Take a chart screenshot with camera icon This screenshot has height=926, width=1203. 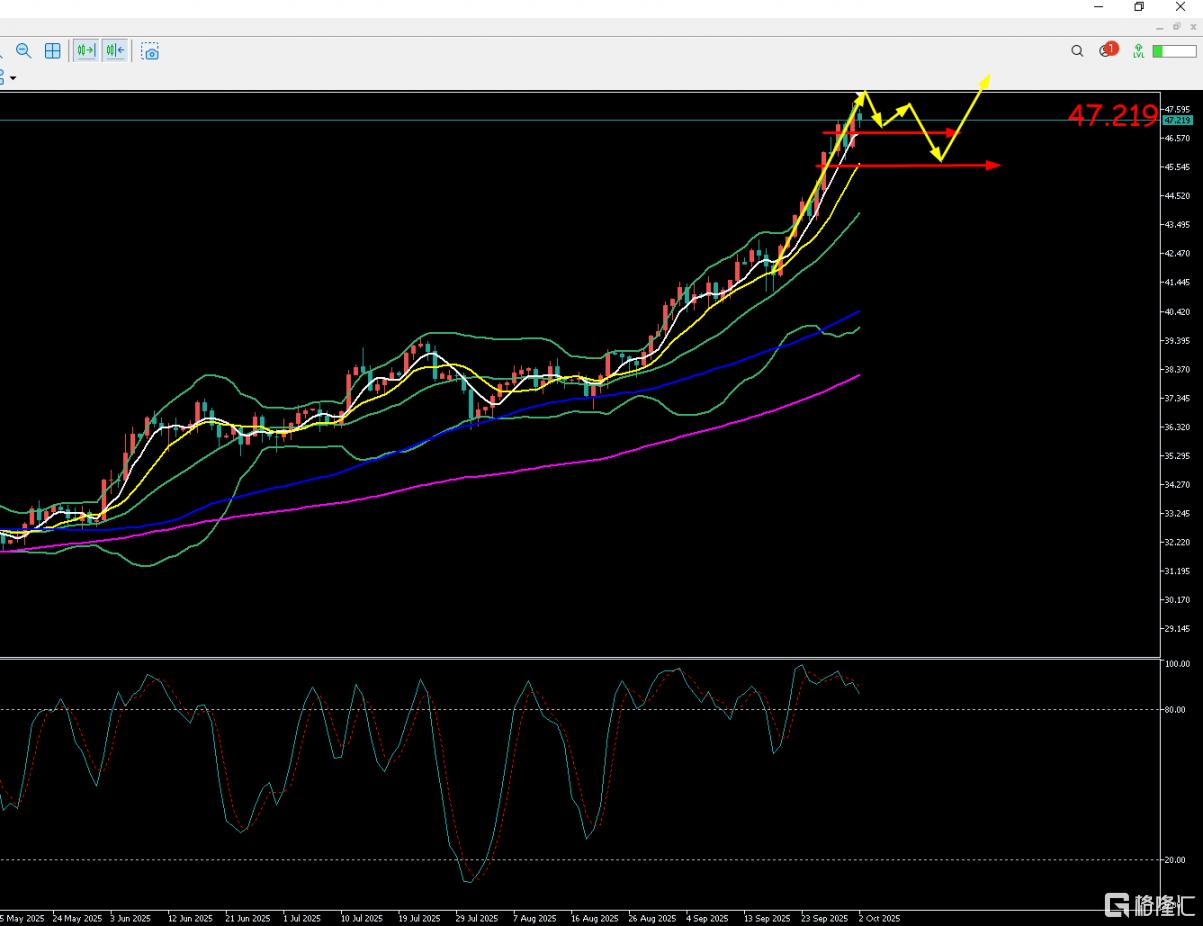pos(150,51)
